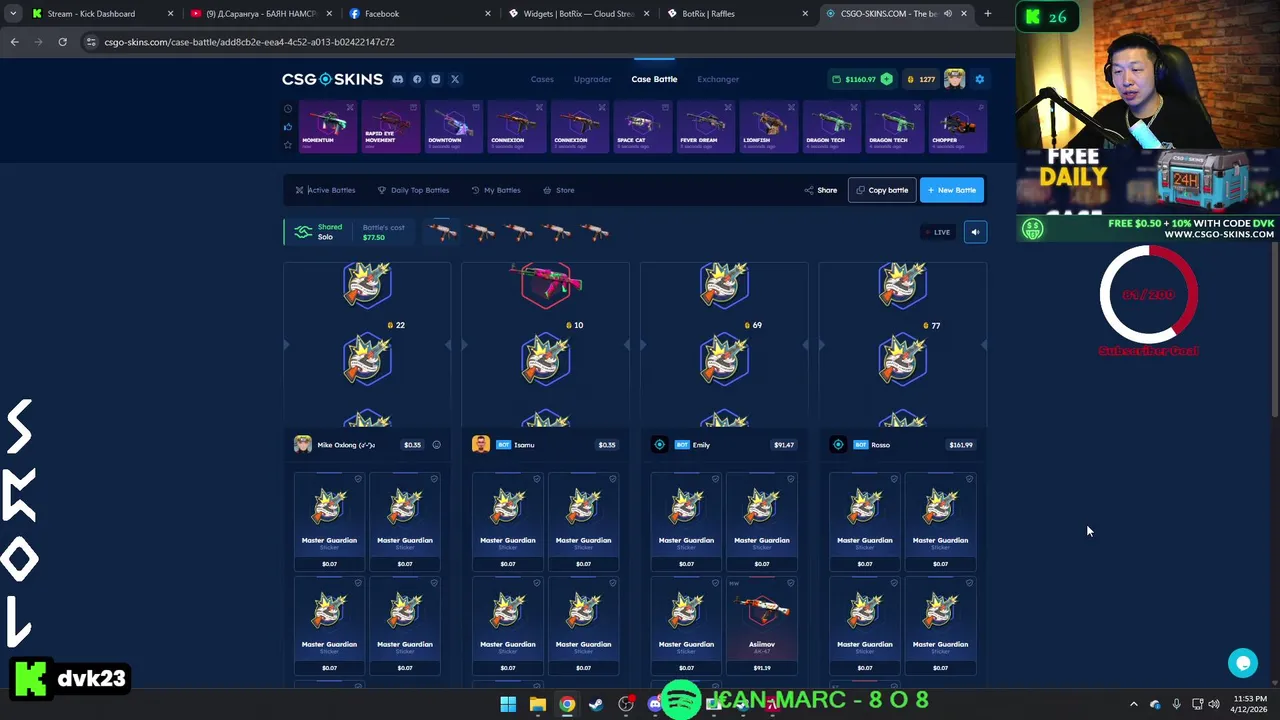Select the clock recent drops filter icon

tap(288, 109)
